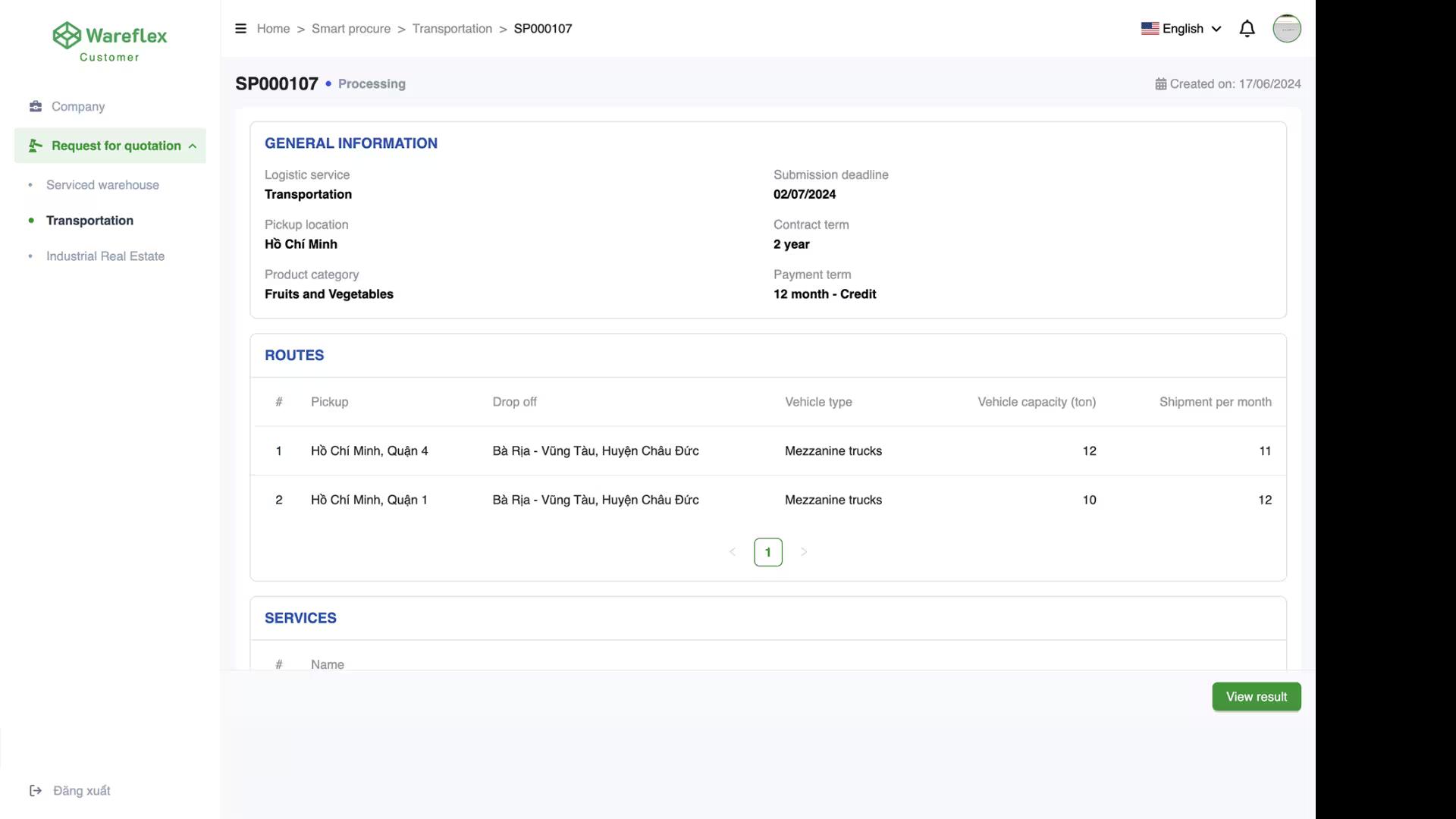Toggle the hamburger menu icon

[241, 29]
